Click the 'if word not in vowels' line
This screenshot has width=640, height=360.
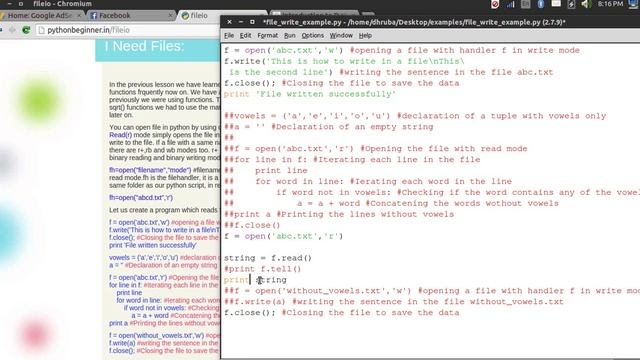[x=432, y=192]
